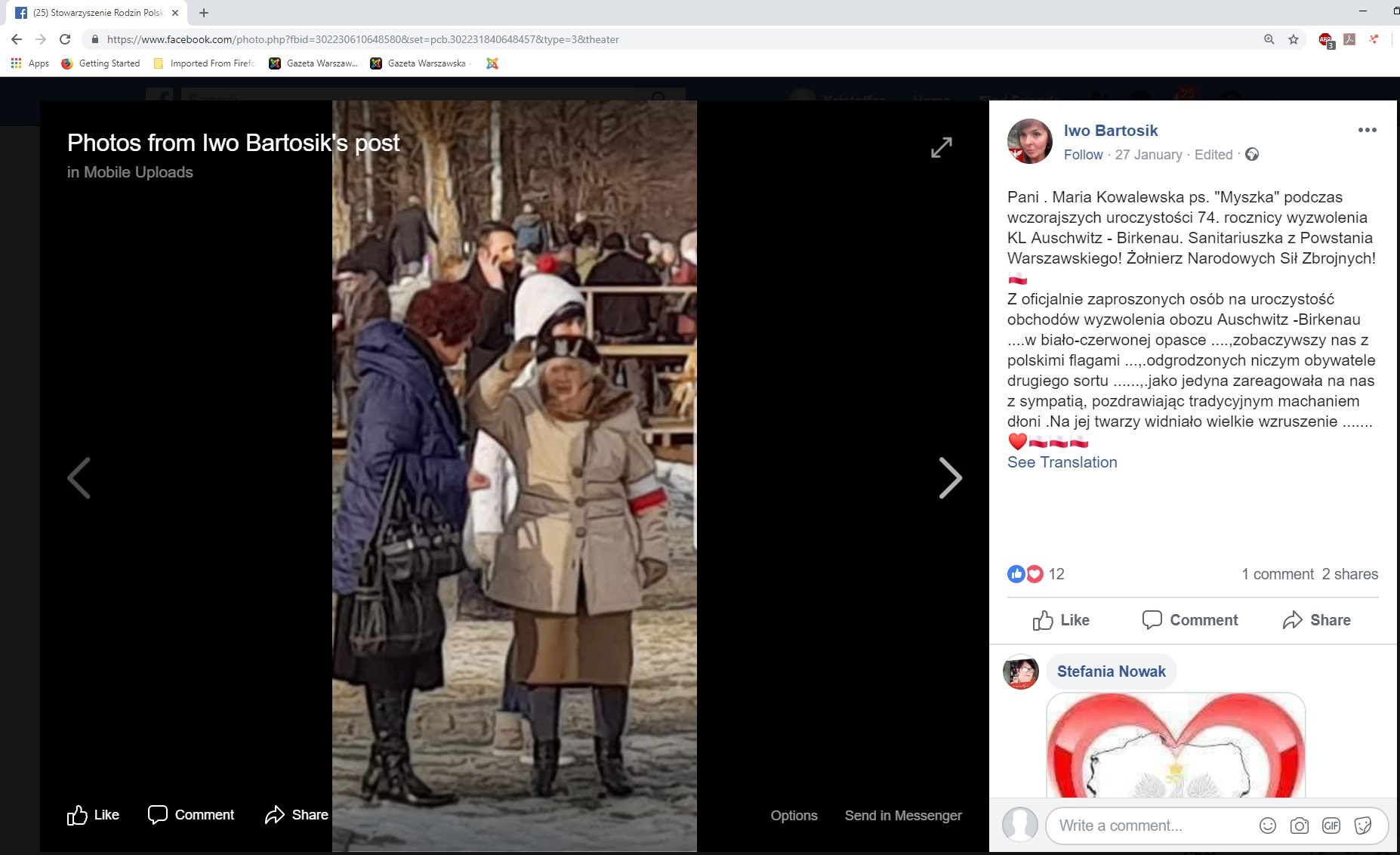
Task: Attach a photo using camera icon
Action: click(1299, 826)
